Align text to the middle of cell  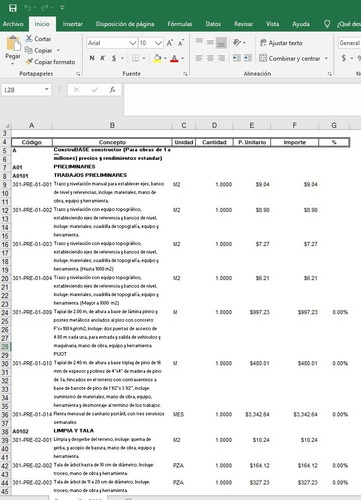pos(210,42)
